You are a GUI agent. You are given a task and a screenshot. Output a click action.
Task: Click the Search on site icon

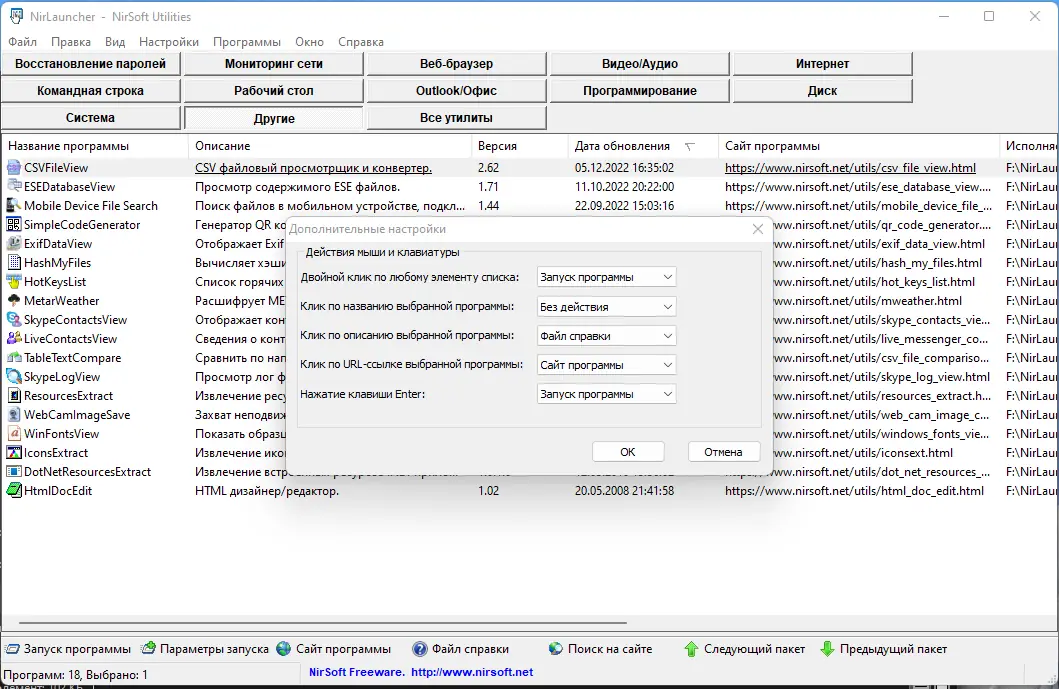555,649
